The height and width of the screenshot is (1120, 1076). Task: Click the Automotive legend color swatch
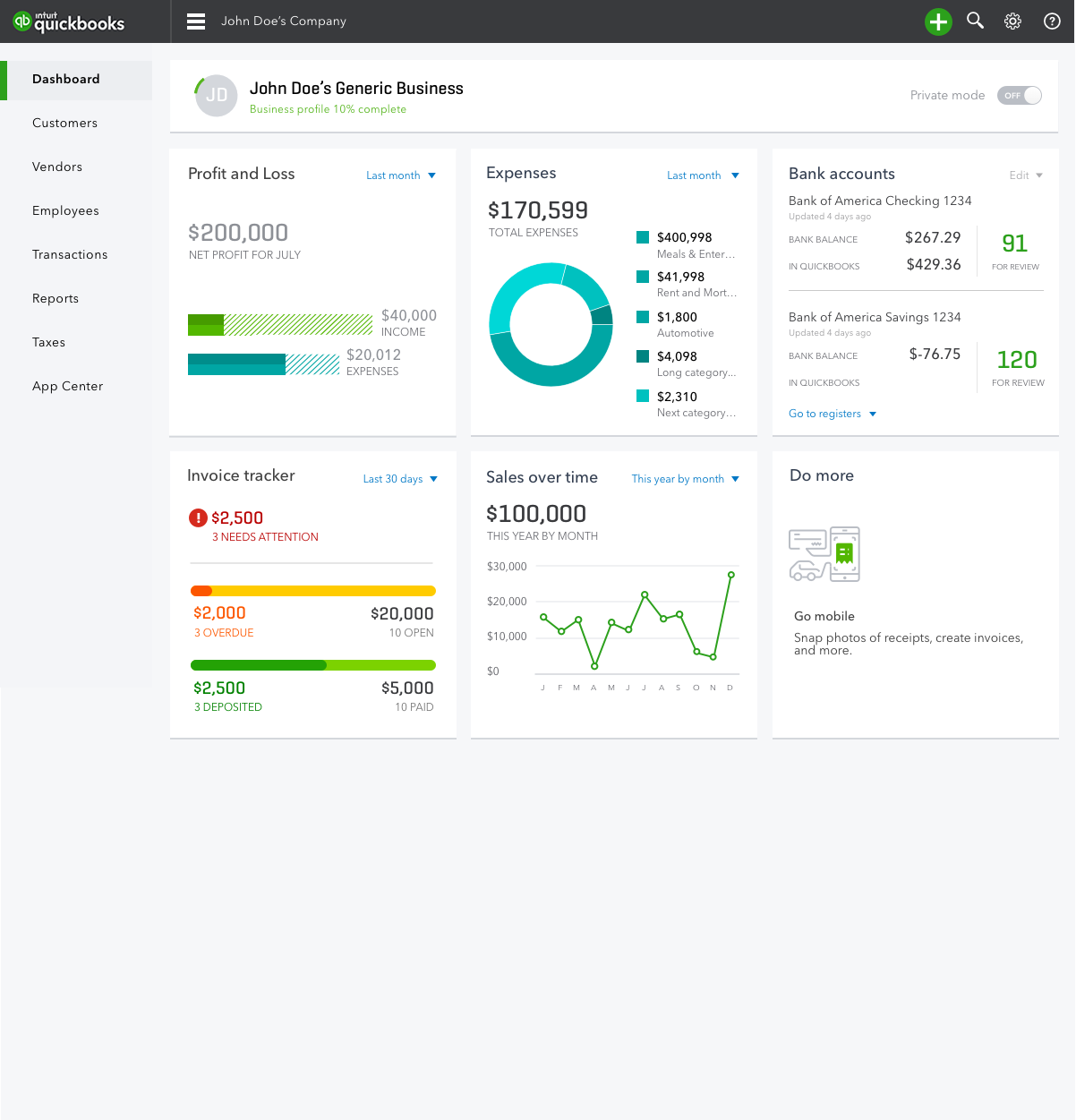pyautogui.click(x=643, y=317)
